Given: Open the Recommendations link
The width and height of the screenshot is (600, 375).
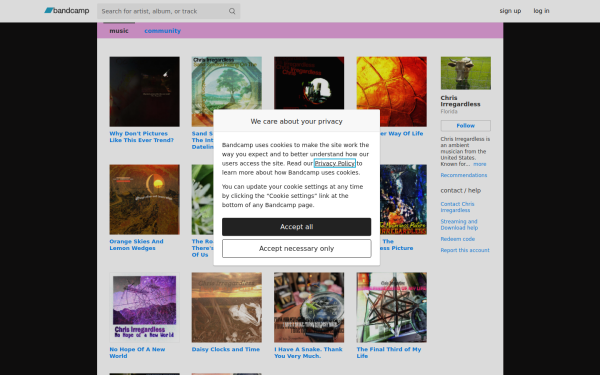Looking at the screenshot, I should pos(464,175).
